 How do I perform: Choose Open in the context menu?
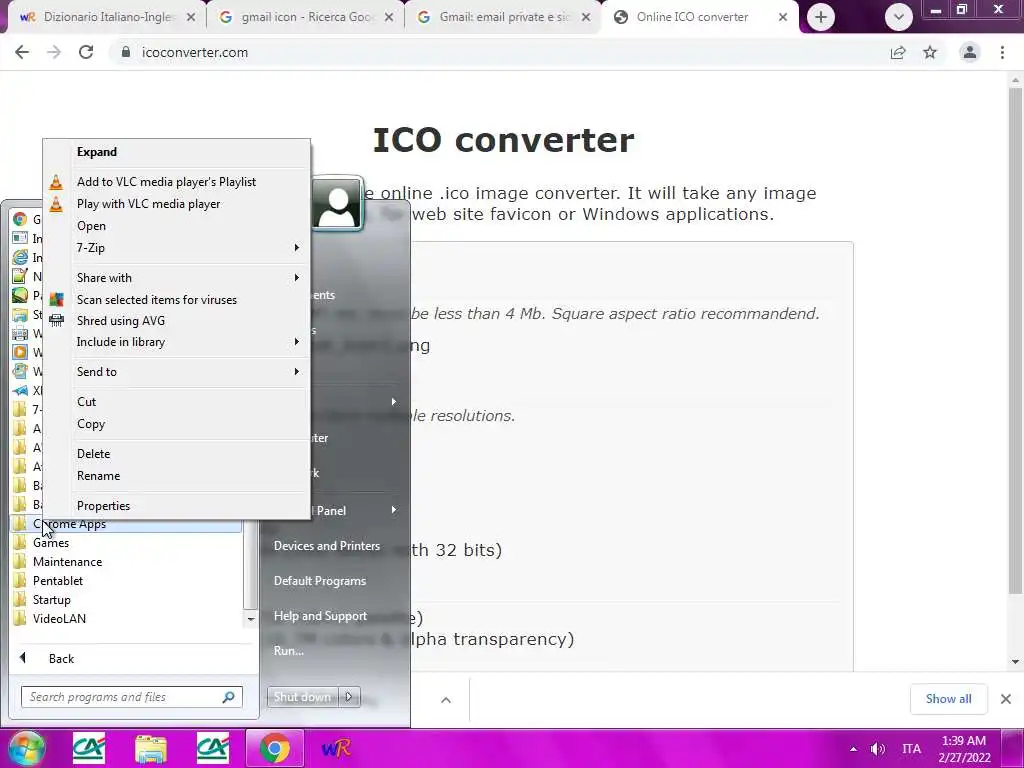(91, 226)
